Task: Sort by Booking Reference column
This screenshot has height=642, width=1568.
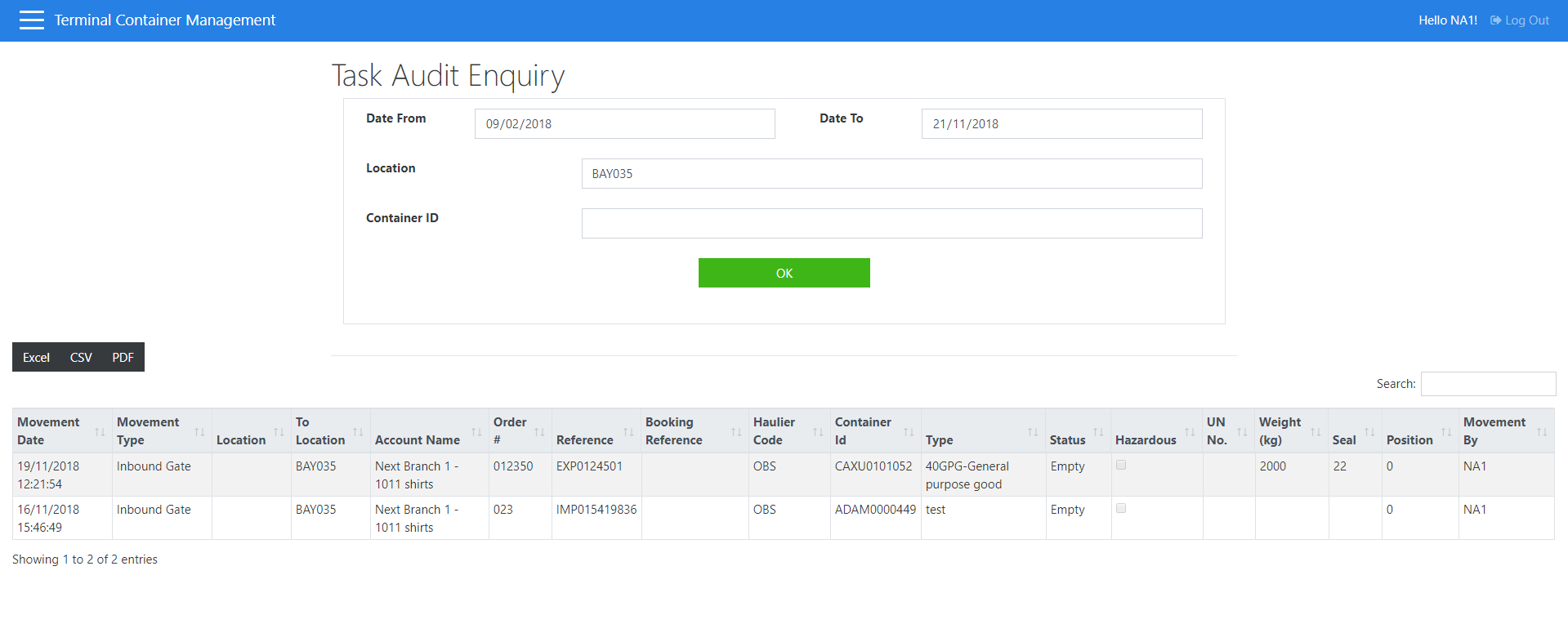Action: (x=695, y=430)
